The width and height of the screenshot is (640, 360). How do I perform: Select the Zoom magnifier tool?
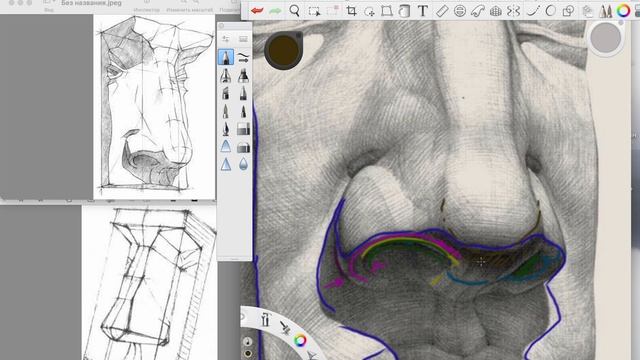[x=294, y=11]
